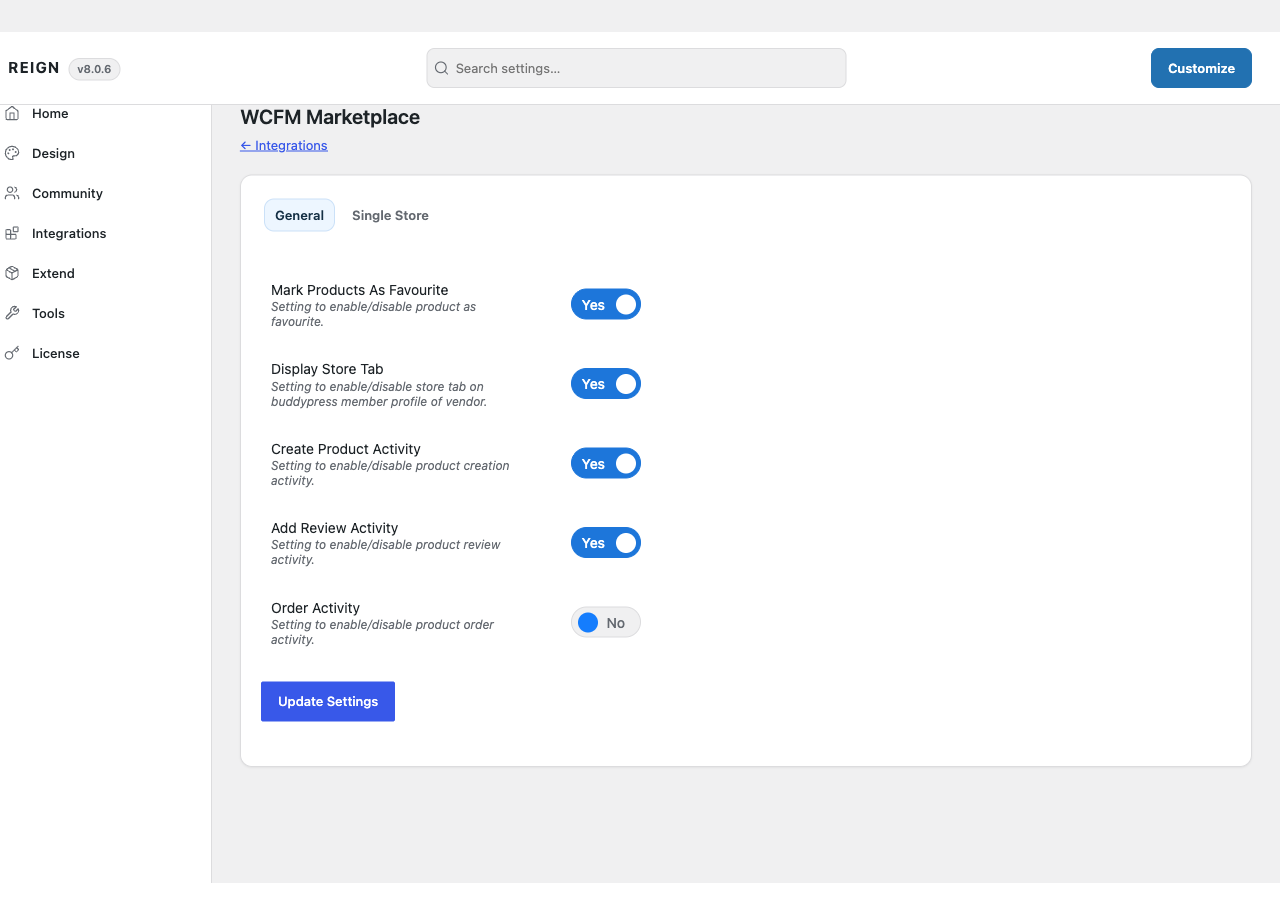Click the REIGN logo text
The image size is (1280, 900).
click(34, 68)
